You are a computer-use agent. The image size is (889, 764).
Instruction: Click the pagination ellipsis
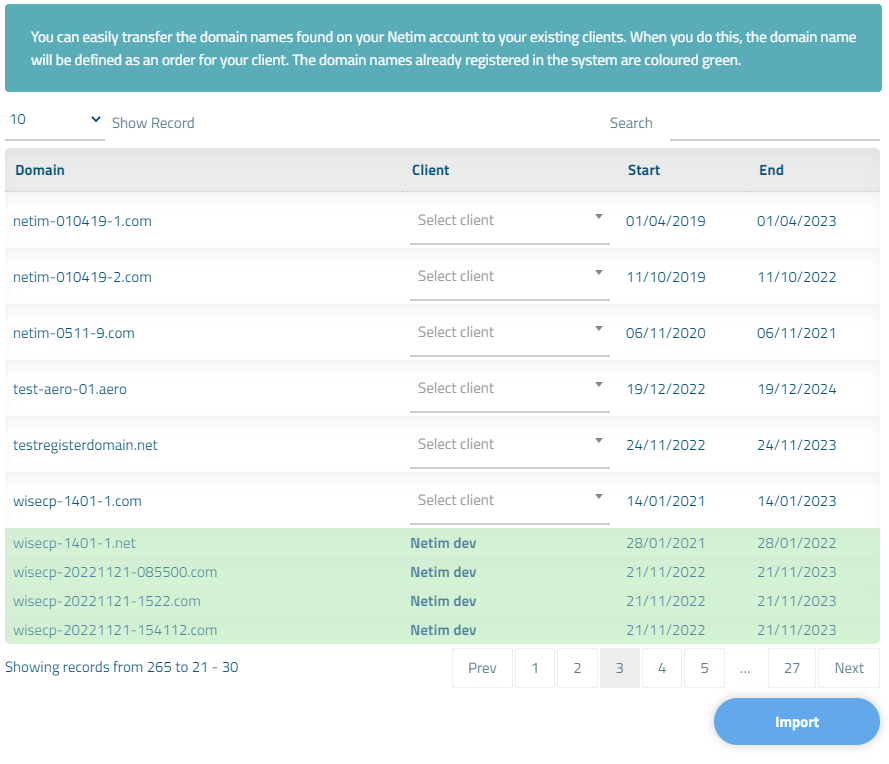[746, 669]
